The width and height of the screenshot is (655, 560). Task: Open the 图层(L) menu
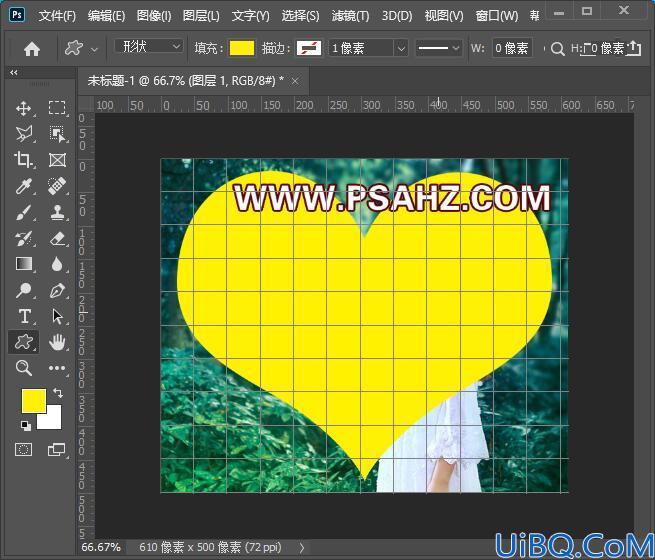pyautogui.click(x=201, y=16)
